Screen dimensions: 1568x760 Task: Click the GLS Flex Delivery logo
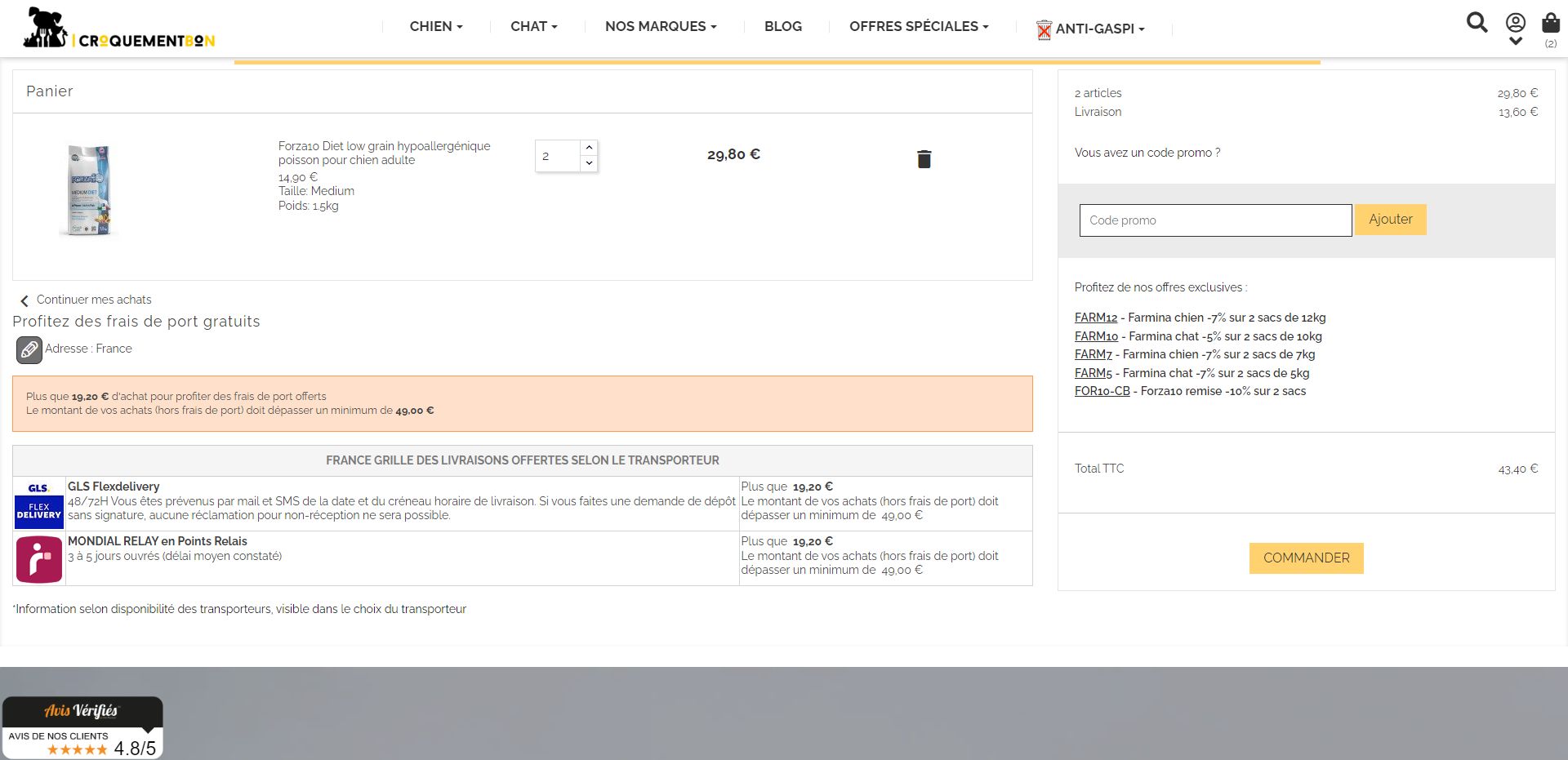pos(39,504)
